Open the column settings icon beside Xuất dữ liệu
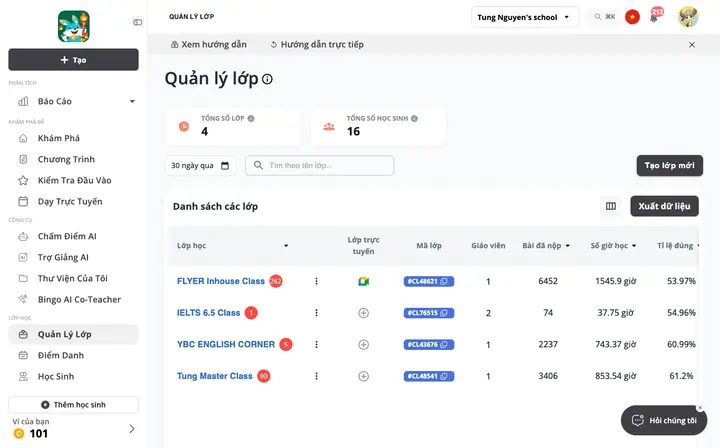720x448 pixels. pyautogui.click(x=611, y=206)
